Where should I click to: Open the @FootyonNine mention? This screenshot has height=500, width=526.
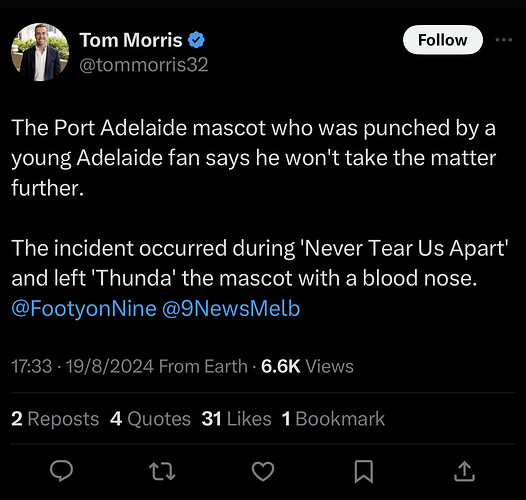pos(84,308)
